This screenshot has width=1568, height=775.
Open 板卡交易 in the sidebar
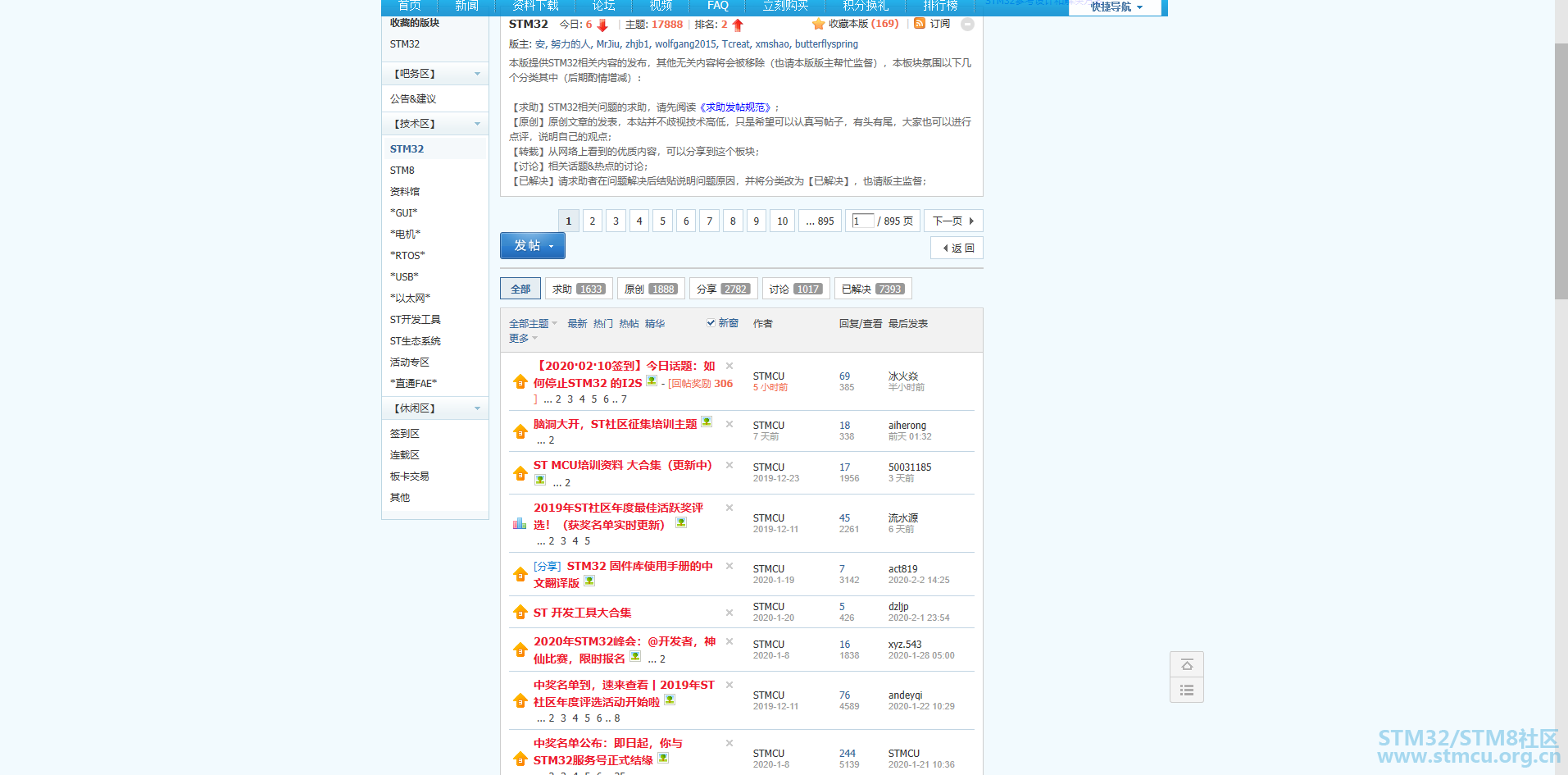410,476
